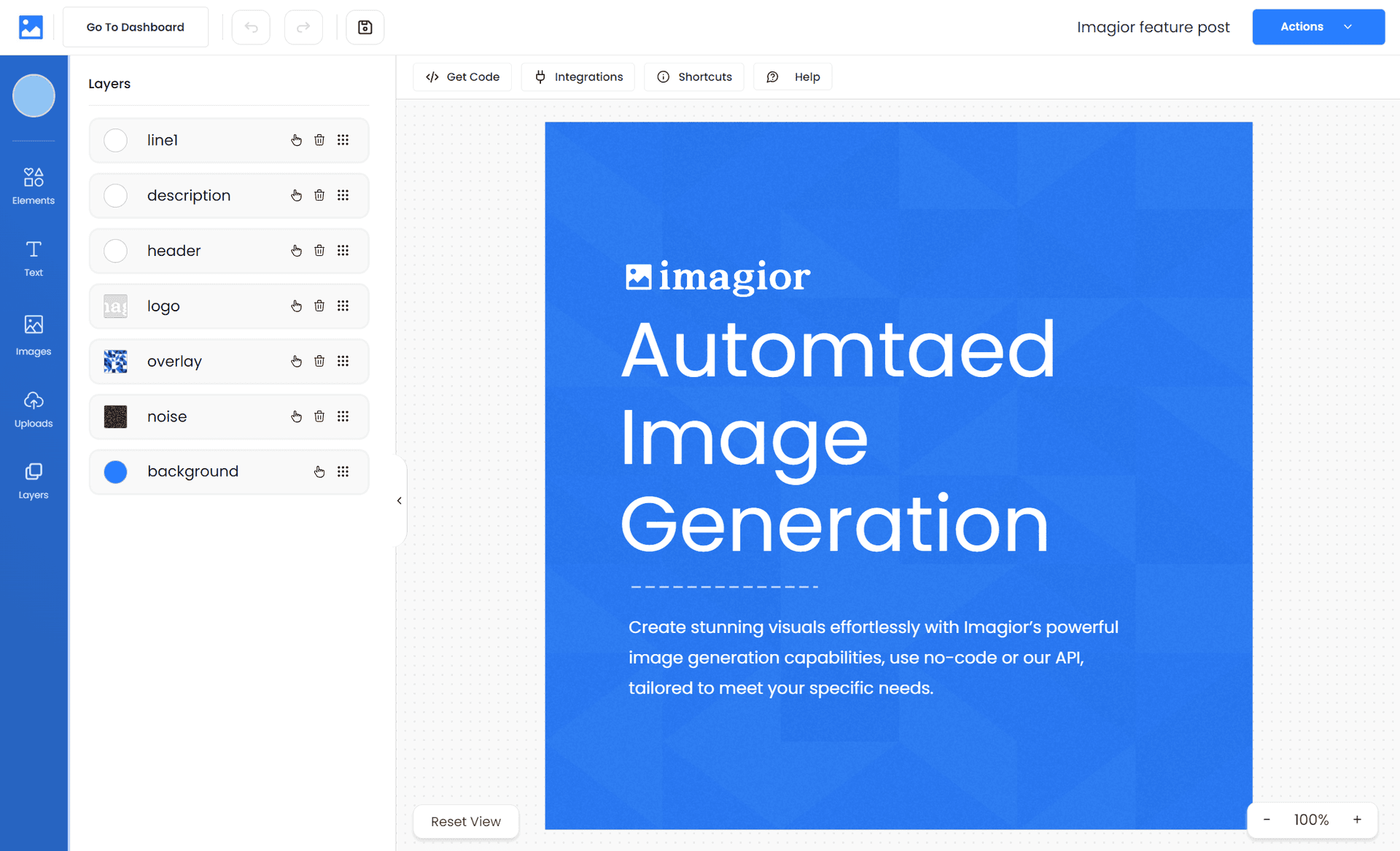Screen dimensions: 1400x851
Task: Click the undo arrow icon
Action: pos(251,27)
